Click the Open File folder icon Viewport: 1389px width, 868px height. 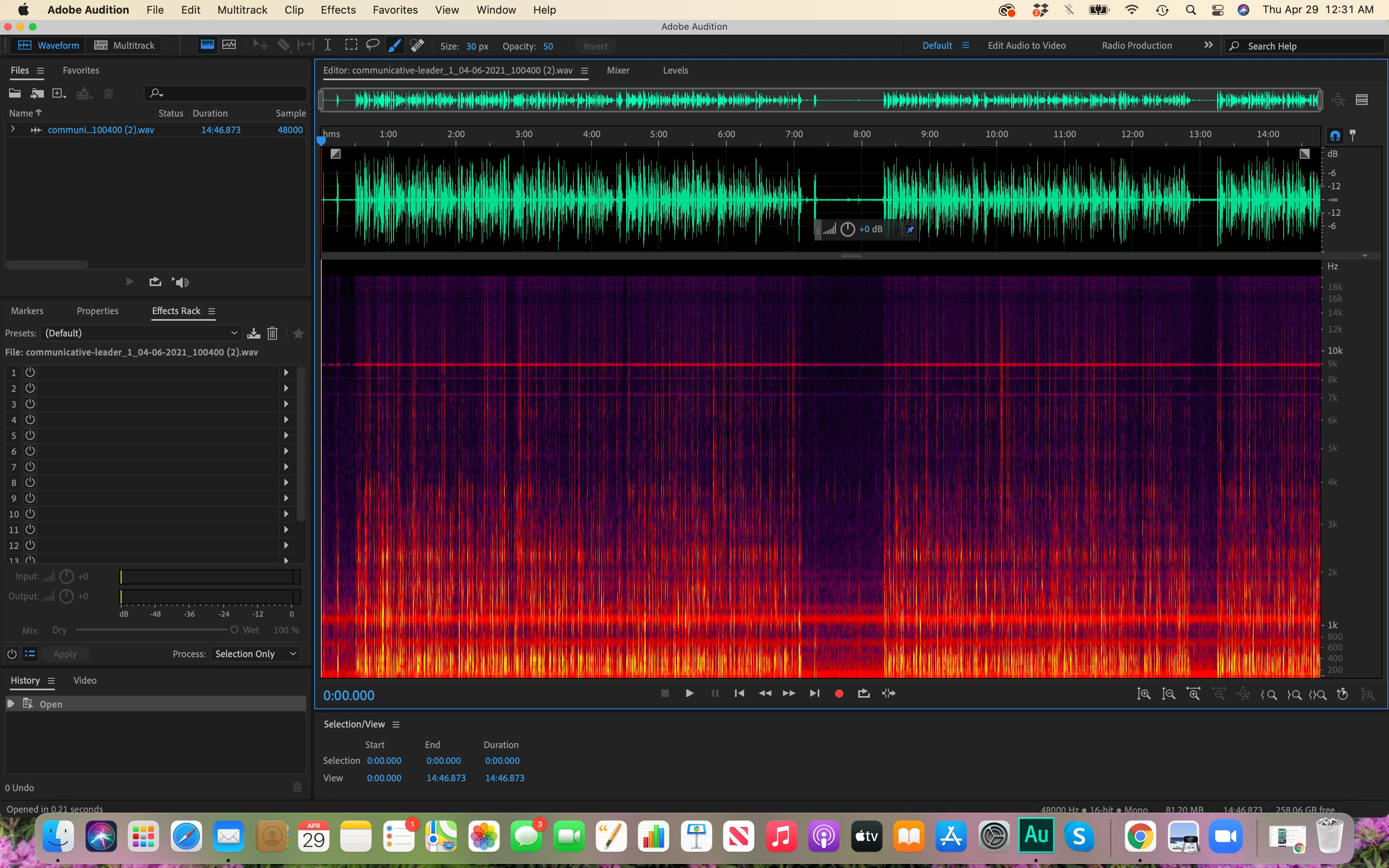tap(15, 93)
